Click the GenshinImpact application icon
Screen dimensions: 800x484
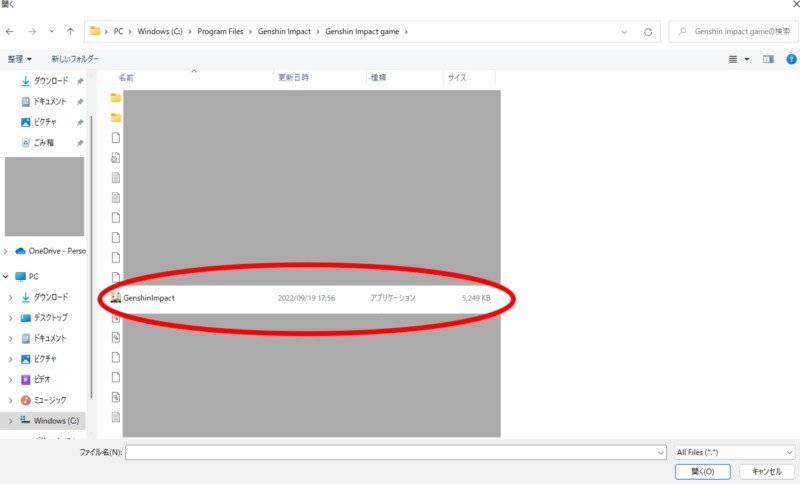coord(116,298)
